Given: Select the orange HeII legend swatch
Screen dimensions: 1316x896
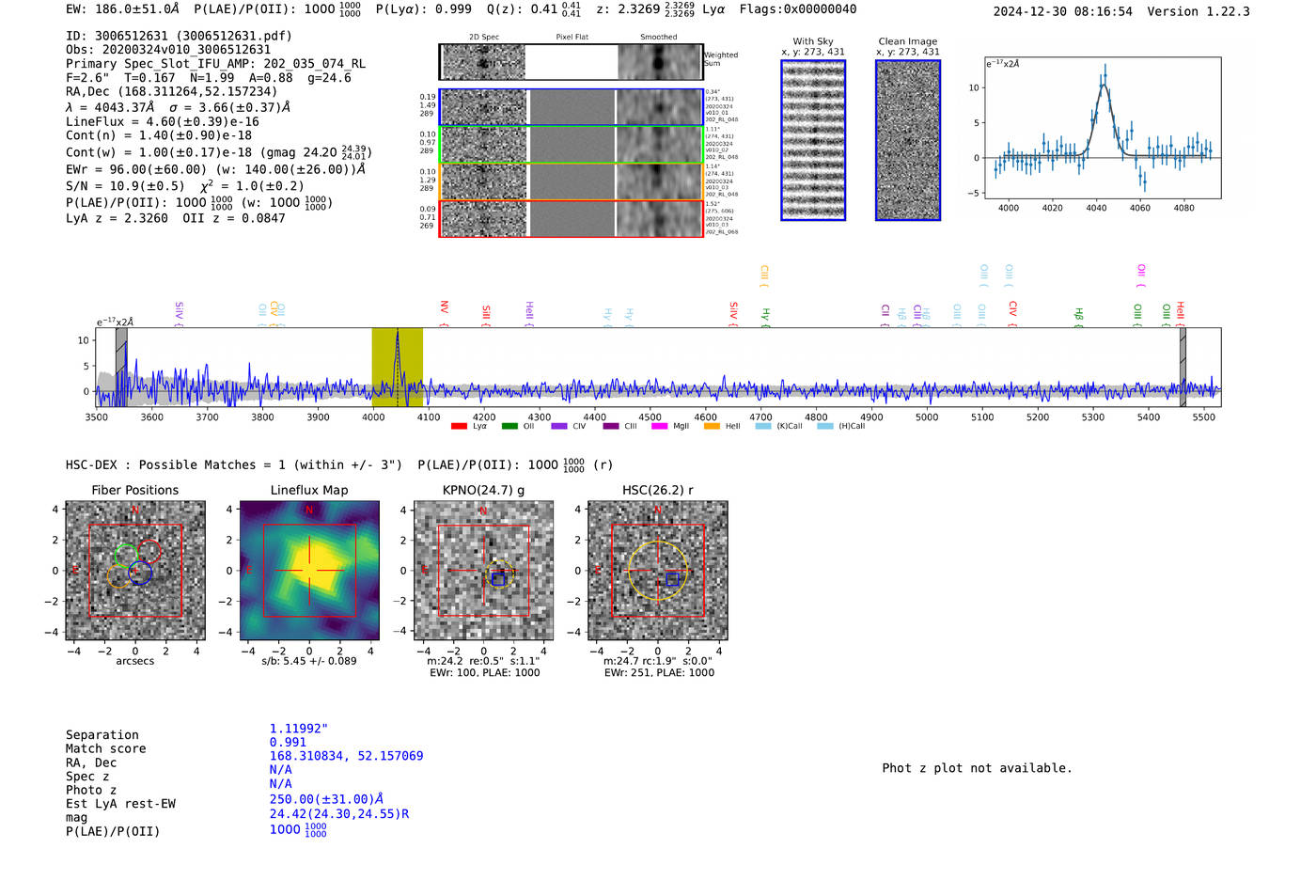Looking at the screenshot, I should [x=712, y=427].
